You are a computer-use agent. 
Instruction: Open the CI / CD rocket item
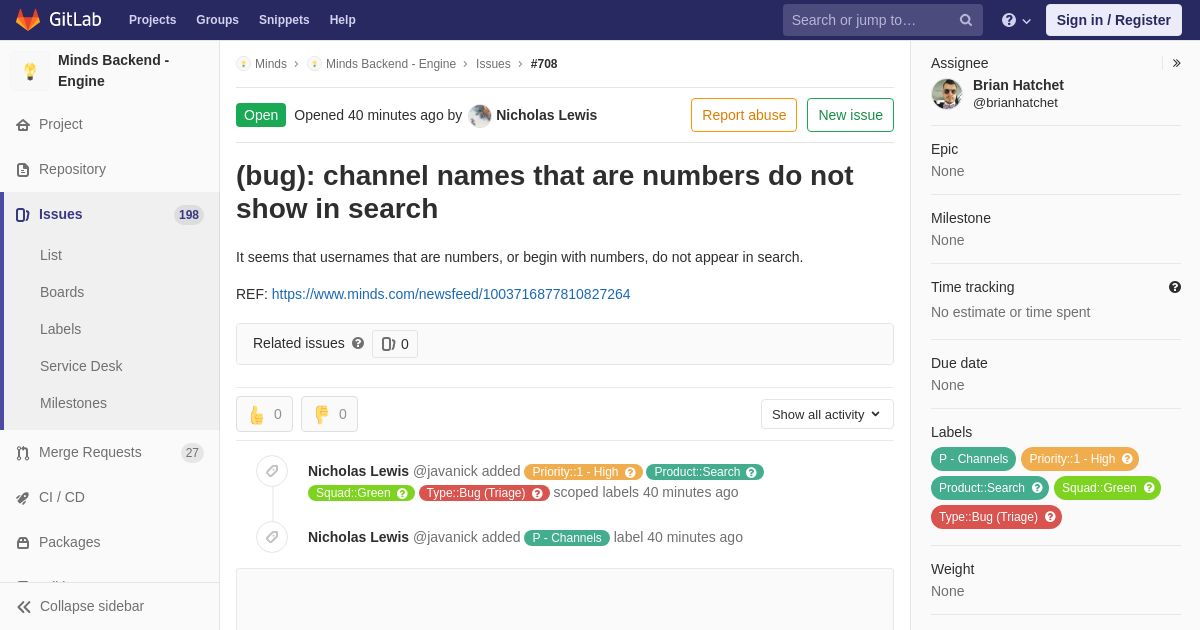[110, 497]
